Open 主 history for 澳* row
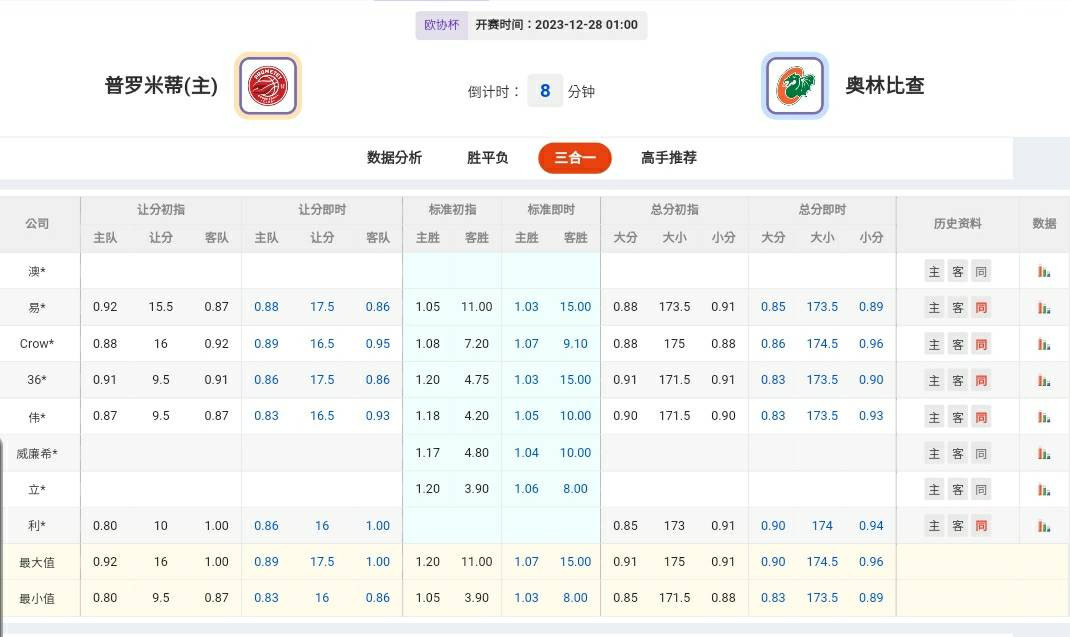Screen dimensions: 1070x637 point(934,272)
